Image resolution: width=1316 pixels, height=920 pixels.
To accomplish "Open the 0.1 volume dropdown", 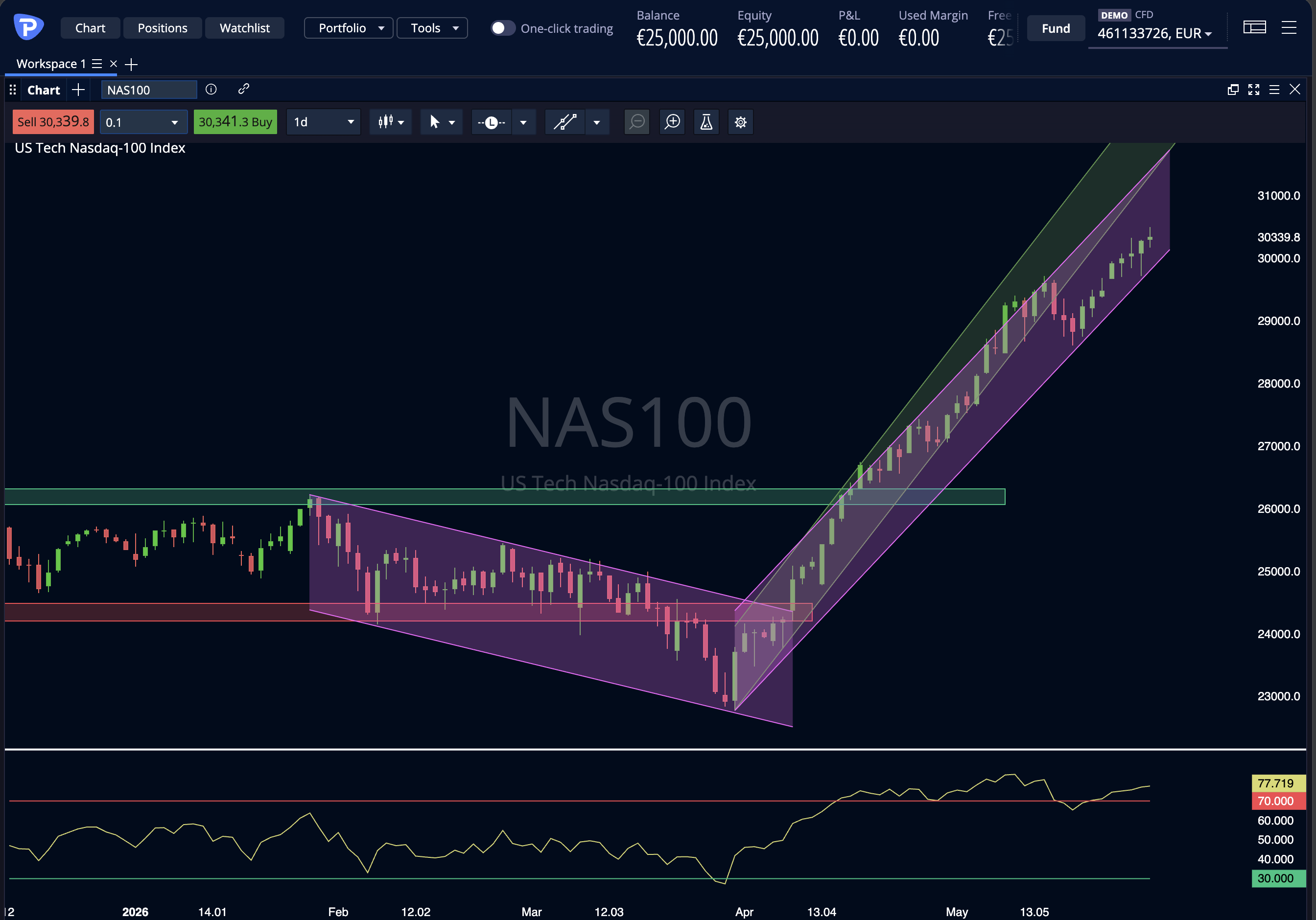I will click(x=143, y=122).
